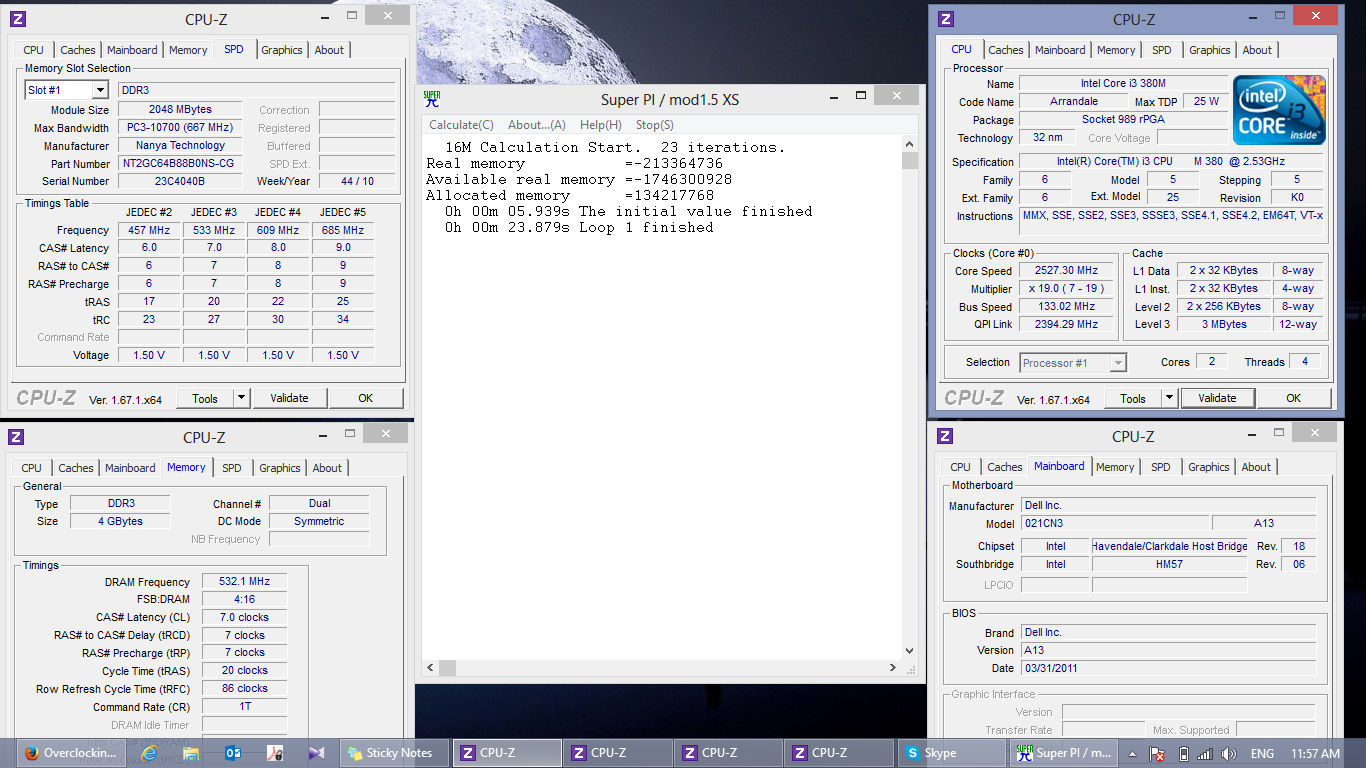Open Visual Studio from the taskbar
This screenshot has width=1366, height=768.
(x=316, y=753)
